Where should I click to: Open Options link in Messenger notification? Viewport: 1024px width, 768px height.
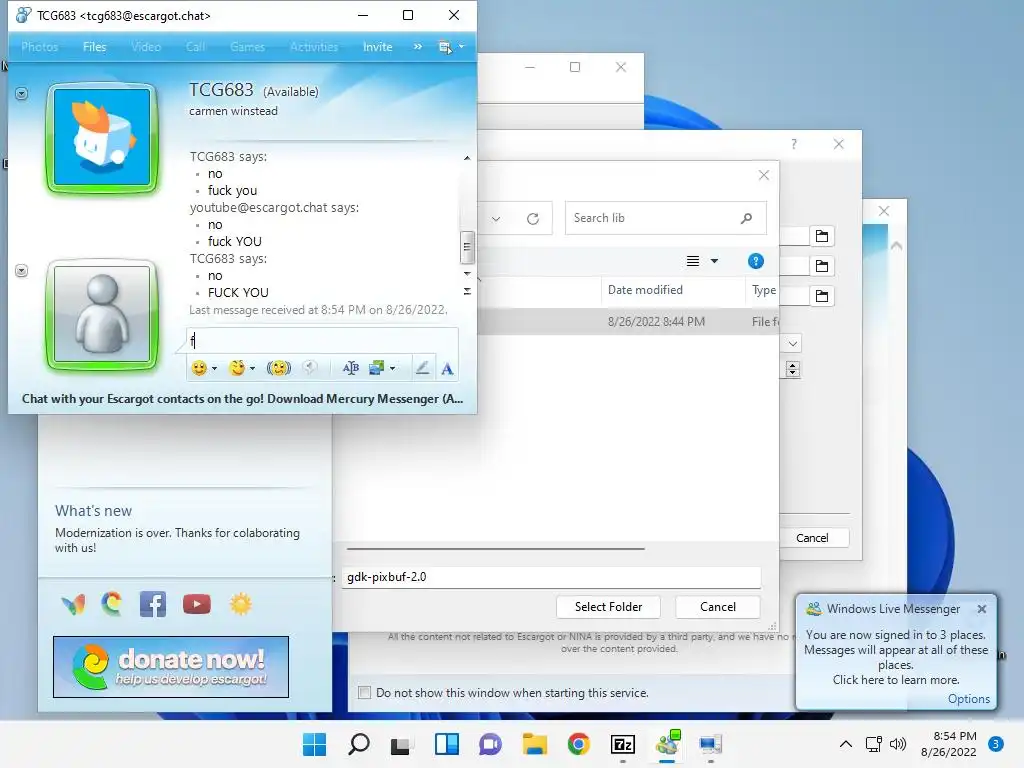[968, 699]
